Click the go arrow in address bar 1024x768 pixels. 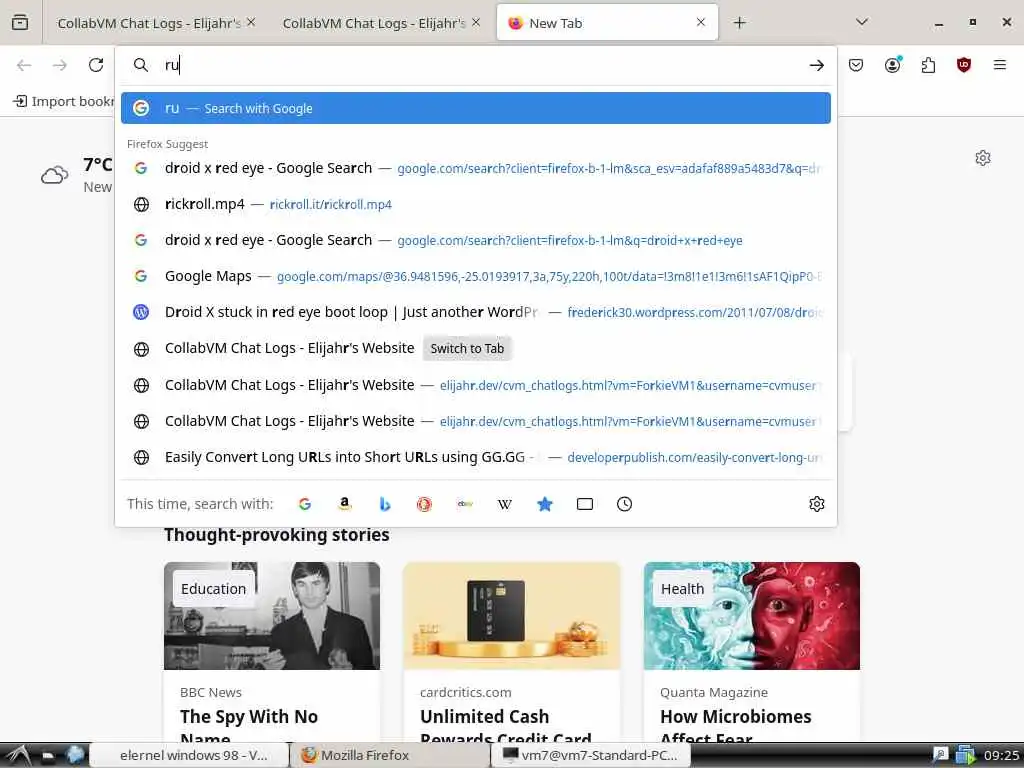(x=816, y=65)
